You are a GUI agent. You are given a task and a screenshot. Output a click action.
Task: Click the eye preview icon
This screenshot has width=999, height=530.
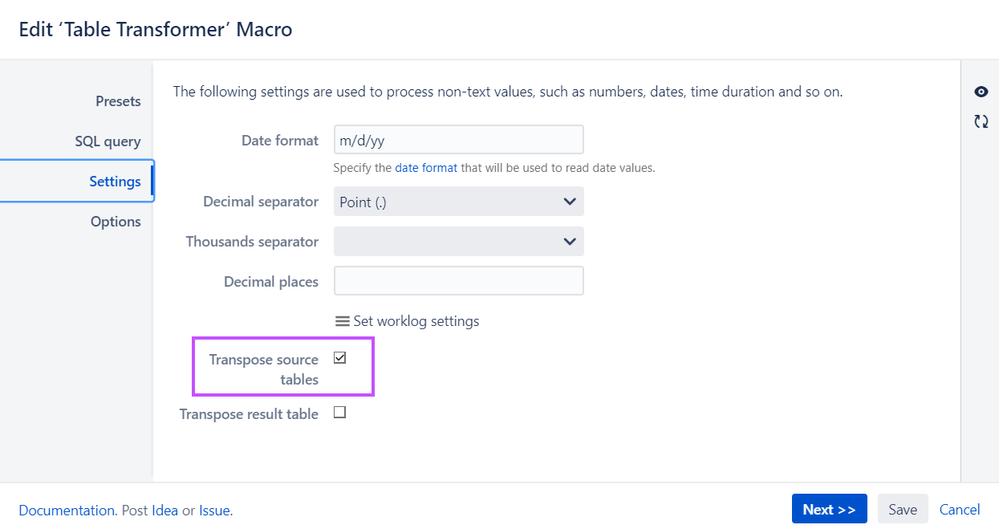tap(981, 92)
